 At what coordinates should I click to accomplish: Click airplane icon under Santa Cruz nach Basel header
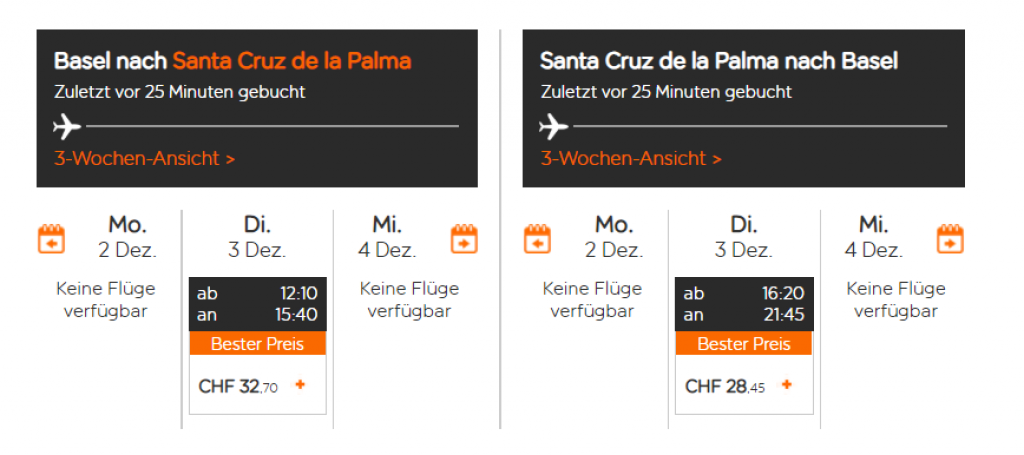click(x=554, y=127)
